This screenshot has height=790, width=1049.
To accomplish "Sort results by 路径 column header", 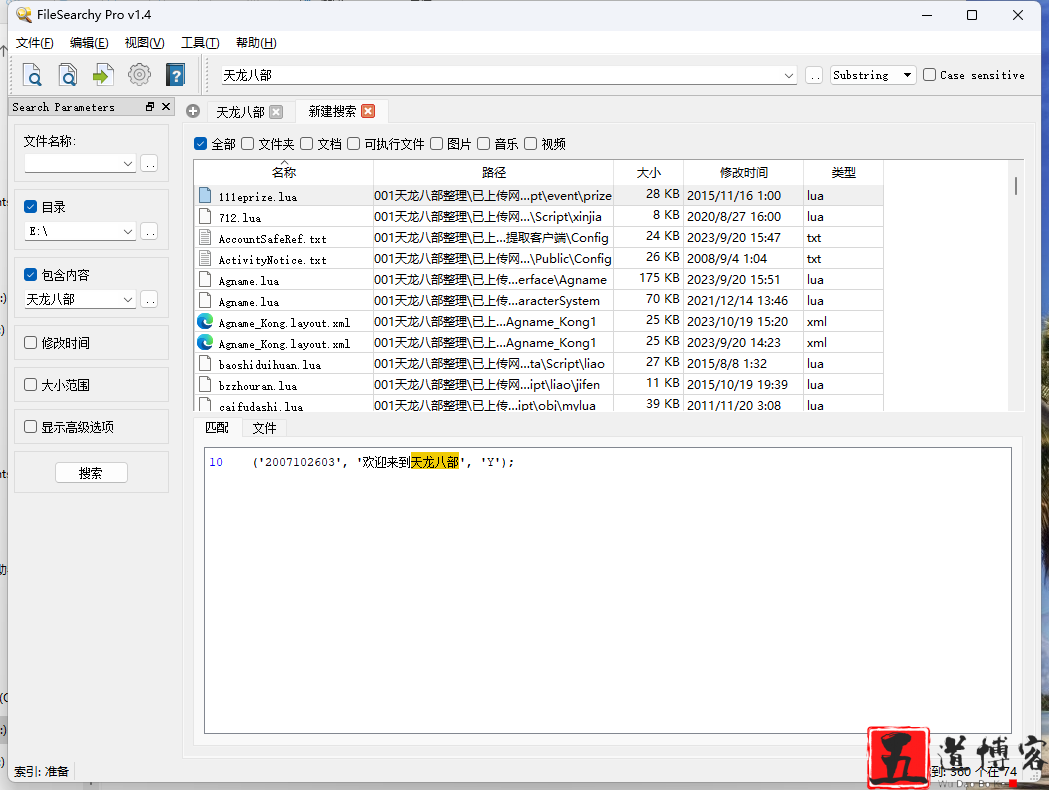I will pyautogui.click(x=493, y=173).
